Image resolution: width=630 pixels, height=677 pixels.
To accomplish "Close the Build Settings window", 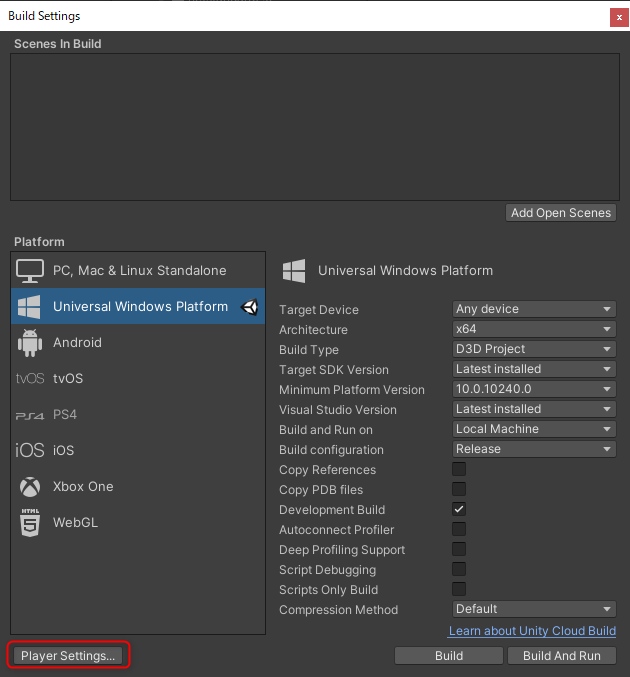I will 619,18.
